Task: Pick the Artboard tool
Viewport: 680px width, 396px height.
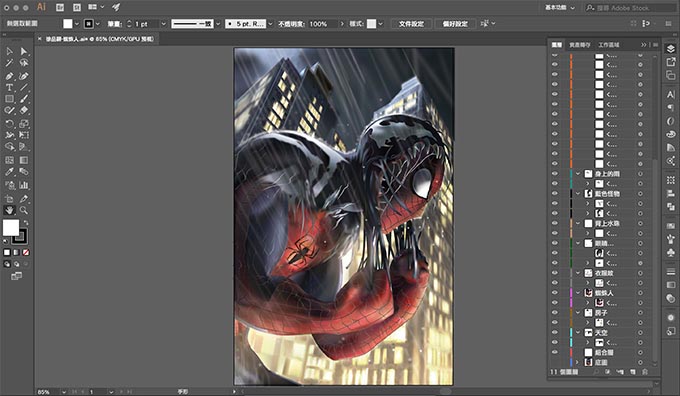Action: pos(10,199)
